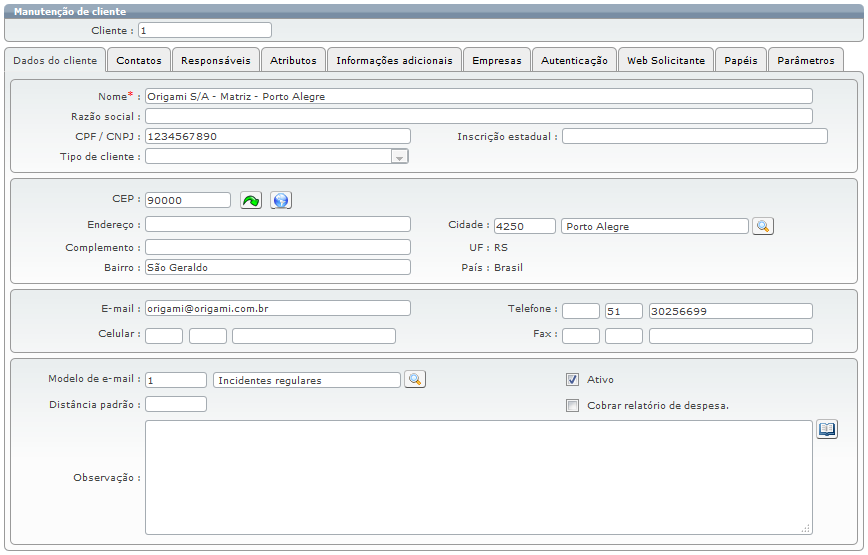The height and width of the screenshot is (555, 868).
Task: Click inside the Observação text area
Action: pyautogui.click(x=479, y=478)
